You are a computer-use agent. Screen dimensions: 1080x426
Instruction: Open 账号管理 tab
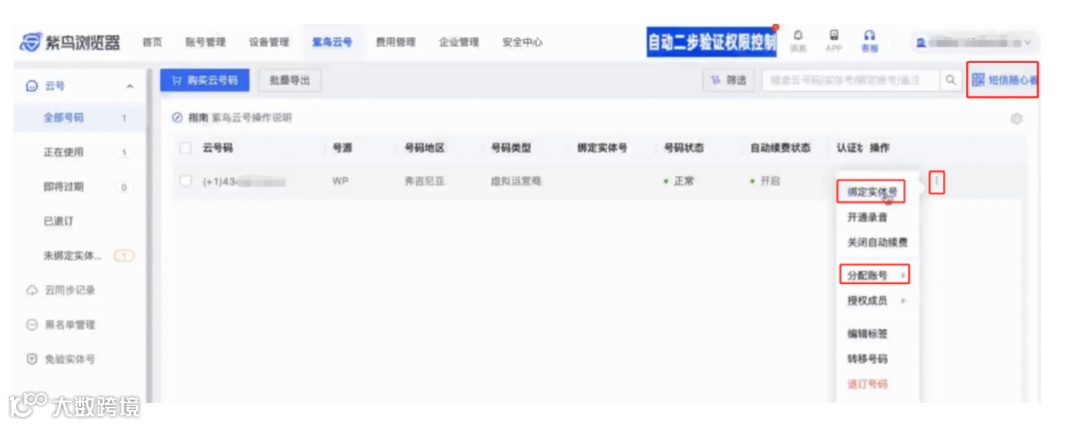click(205, 42)
